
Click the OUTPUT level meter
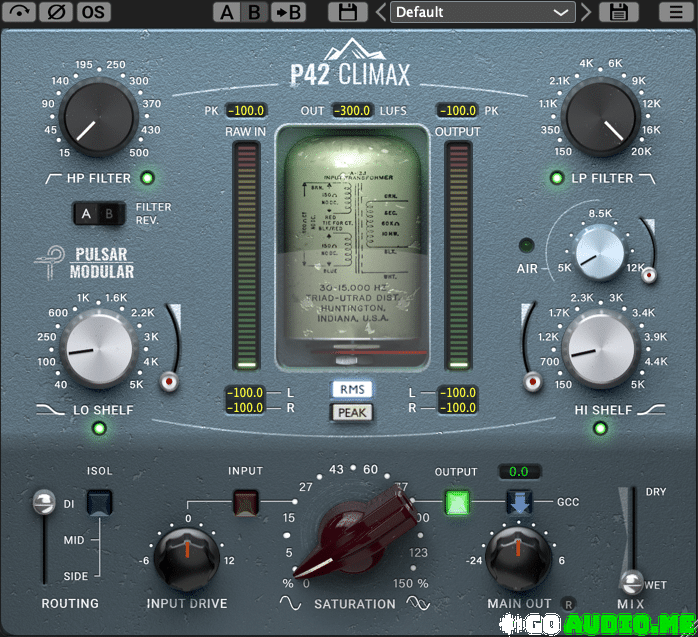459,256
